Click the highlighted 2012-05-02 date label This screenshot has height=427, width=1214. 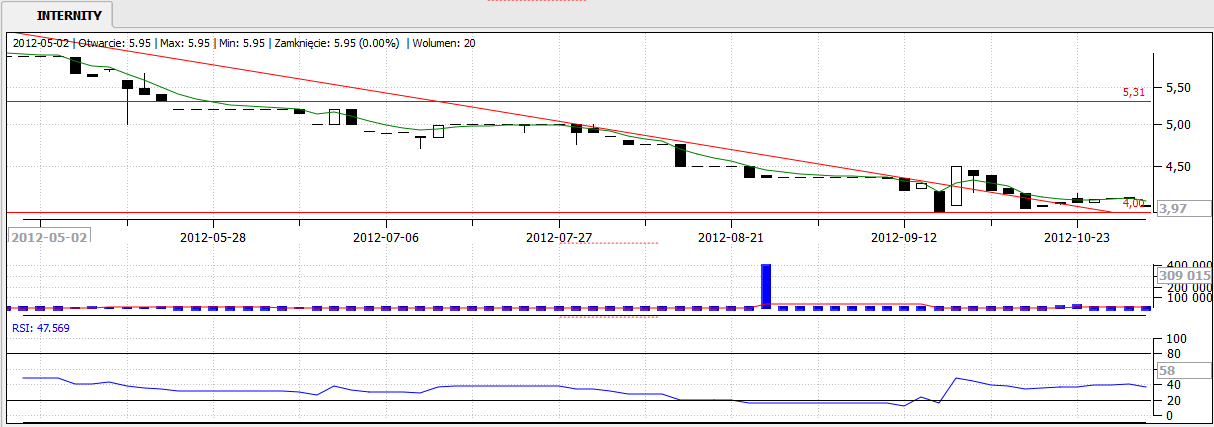pos(49,237)
